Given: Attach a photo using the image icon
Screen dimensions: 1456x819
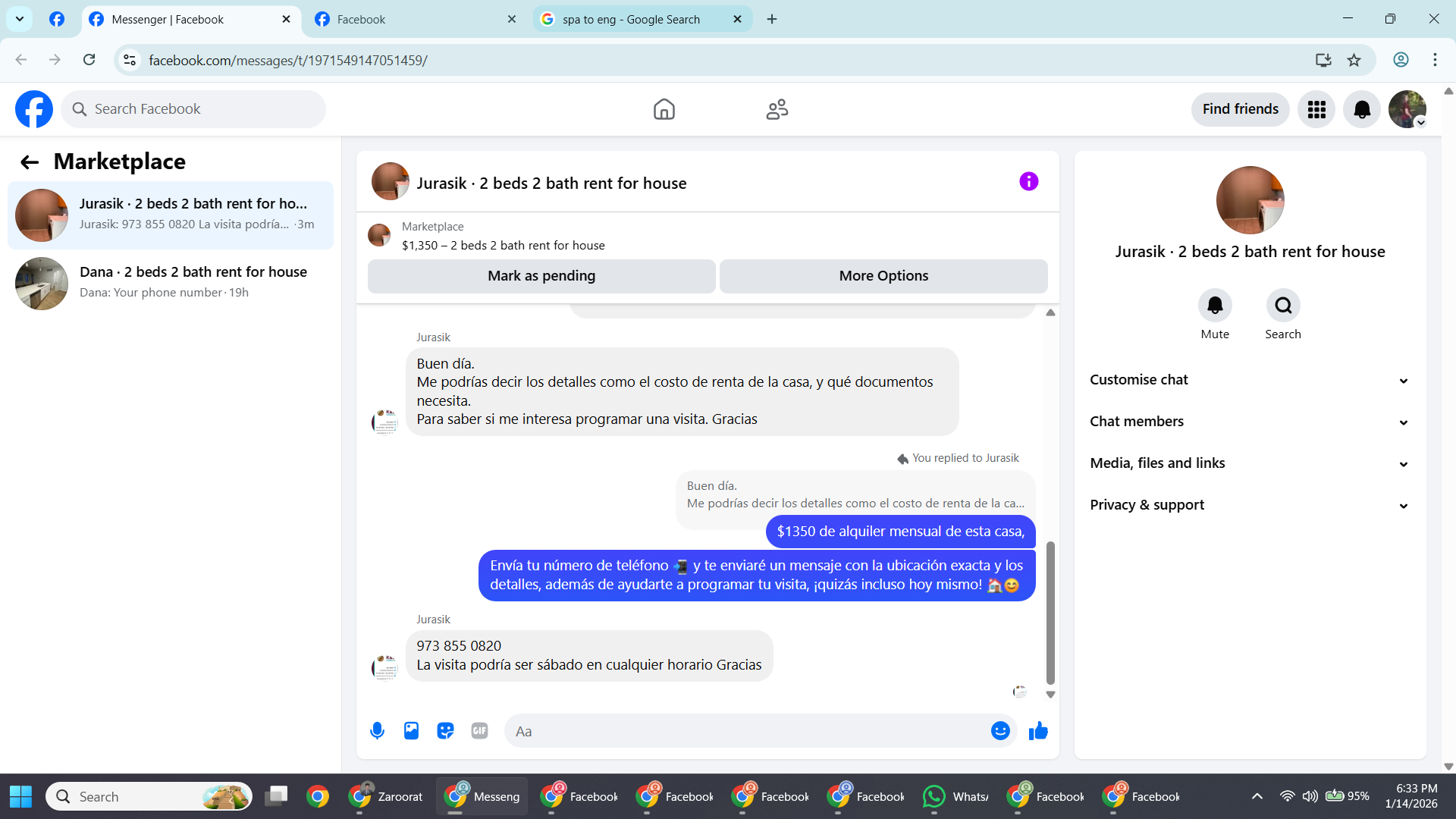Looking at the screenshot, I should pos(411,731).
